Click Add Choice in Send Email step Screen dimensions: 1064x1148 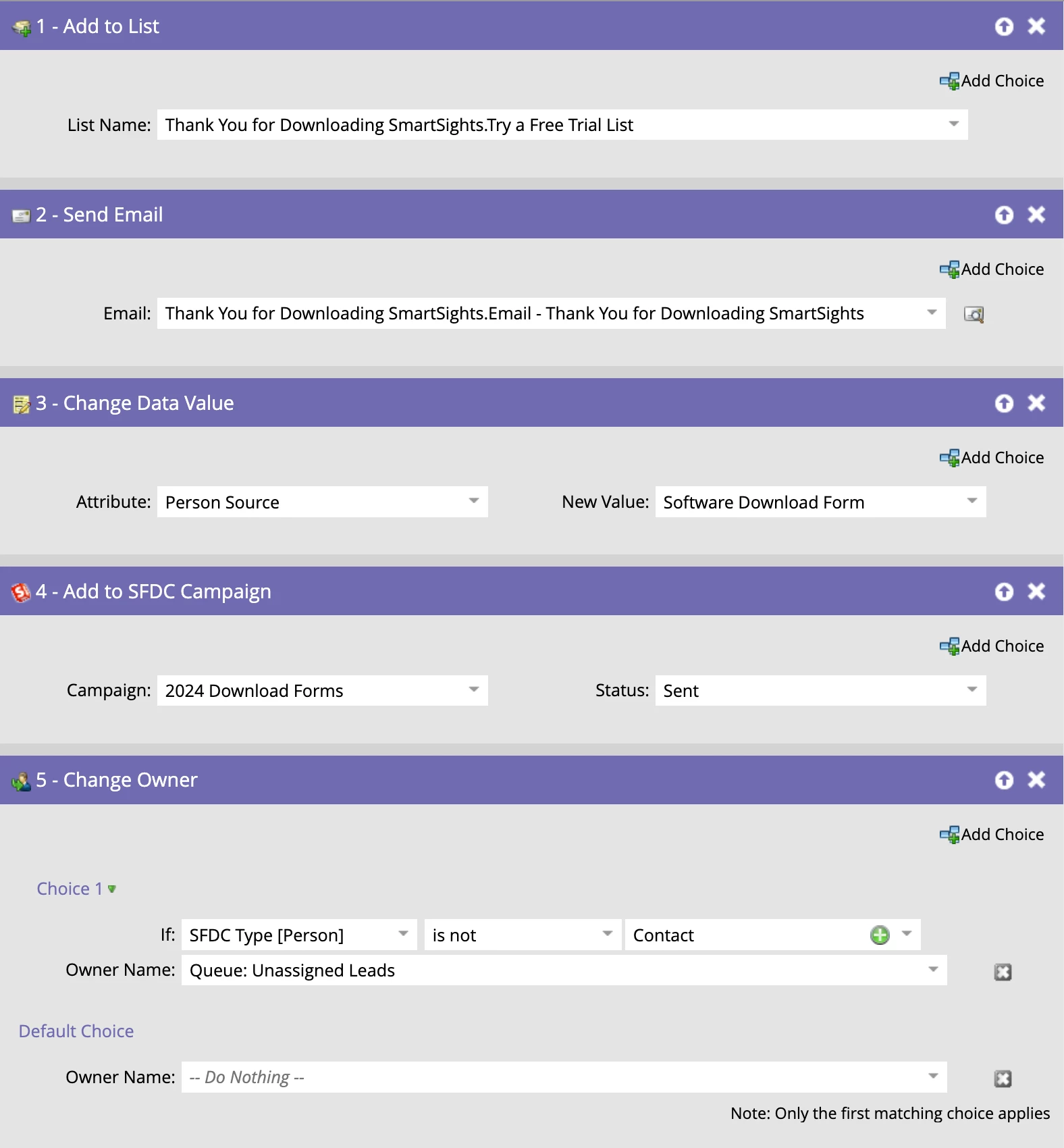(992, 269)
